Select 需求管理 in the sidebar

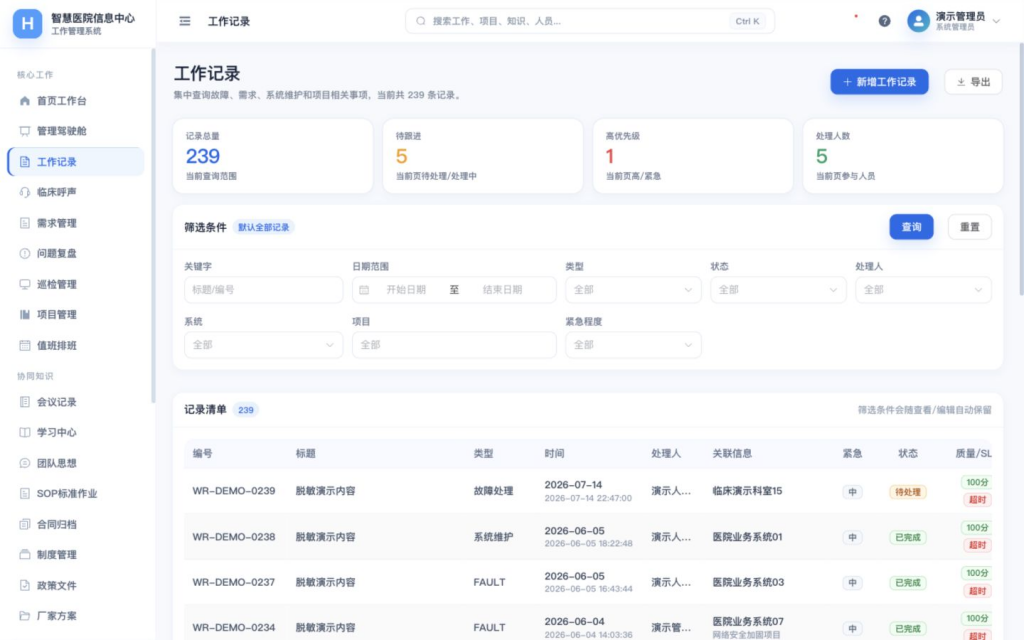pyautogui.click(x=76, y=223)
